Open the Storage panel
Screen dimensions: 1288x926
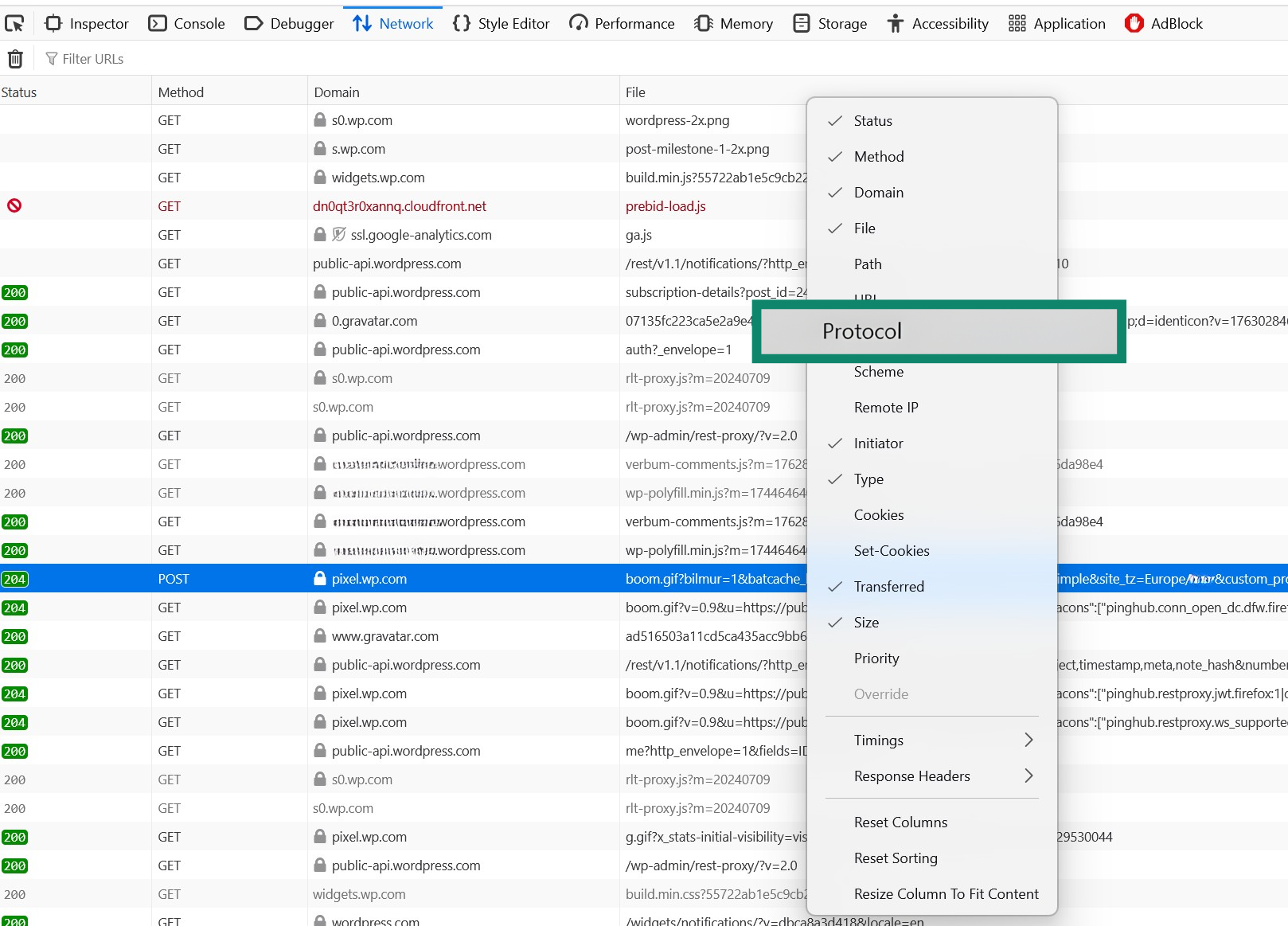point(829,23)
